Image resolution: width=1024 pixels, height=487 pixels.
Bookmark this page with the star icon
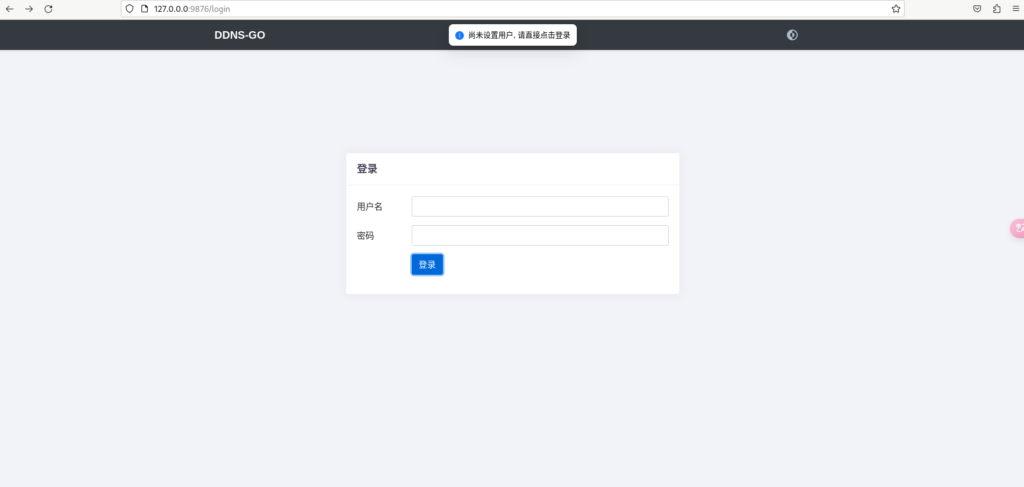[896, 8]
